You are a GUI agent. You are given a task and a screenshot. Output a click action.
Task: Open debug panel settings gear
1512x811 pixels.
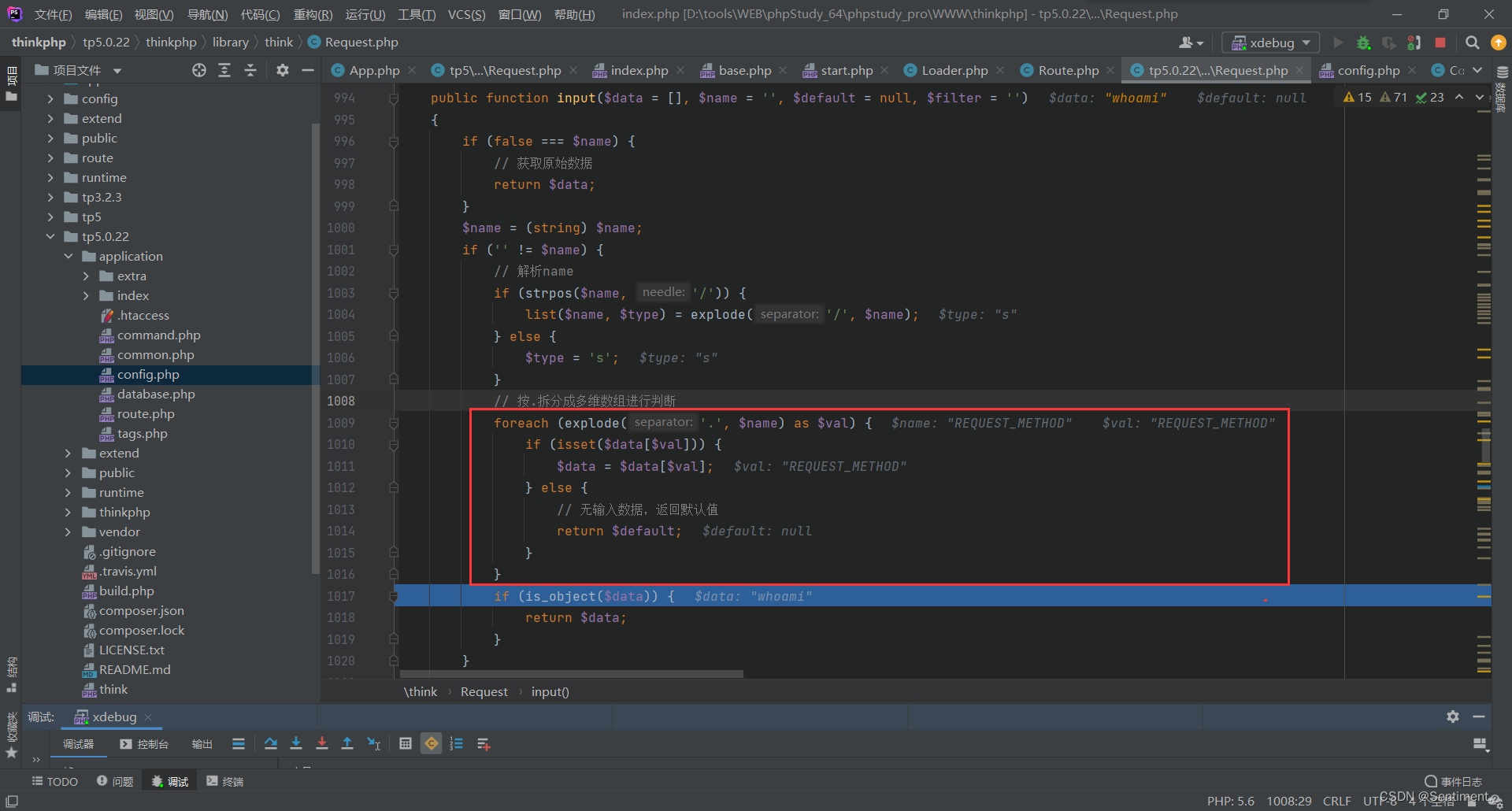(1453, 717)
